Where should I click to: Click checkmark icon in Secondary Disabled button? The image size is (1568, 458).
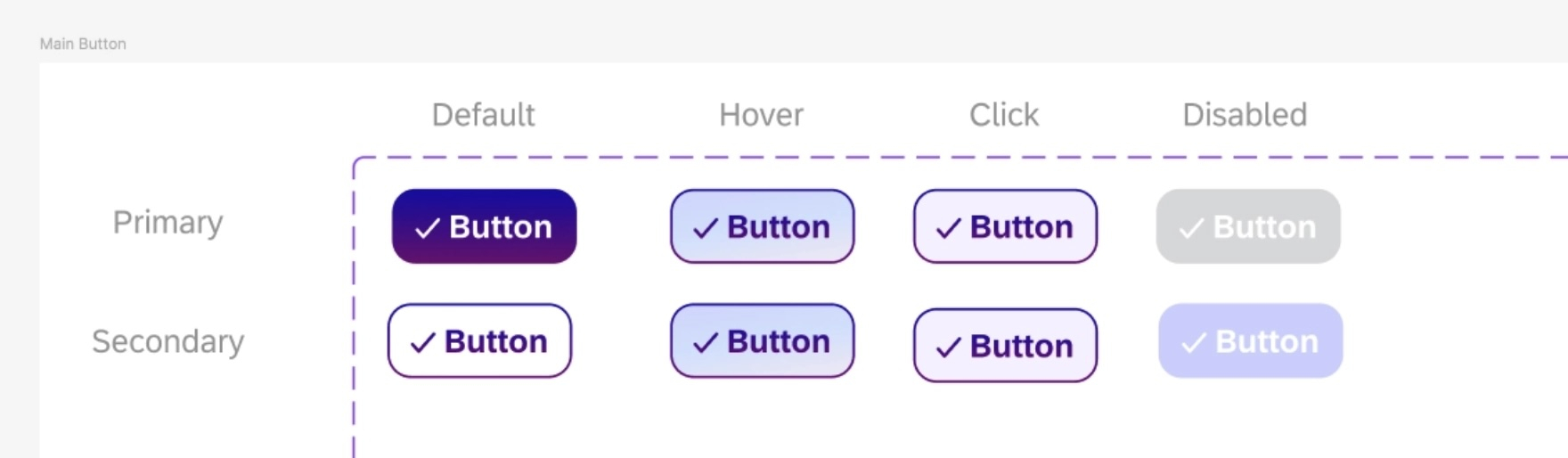point(1194,342)
